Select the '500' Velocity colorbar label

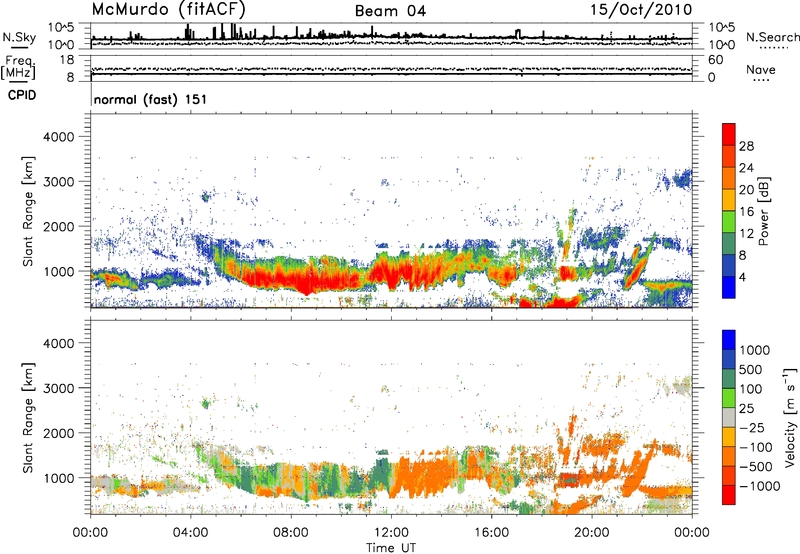click(751, 369)
